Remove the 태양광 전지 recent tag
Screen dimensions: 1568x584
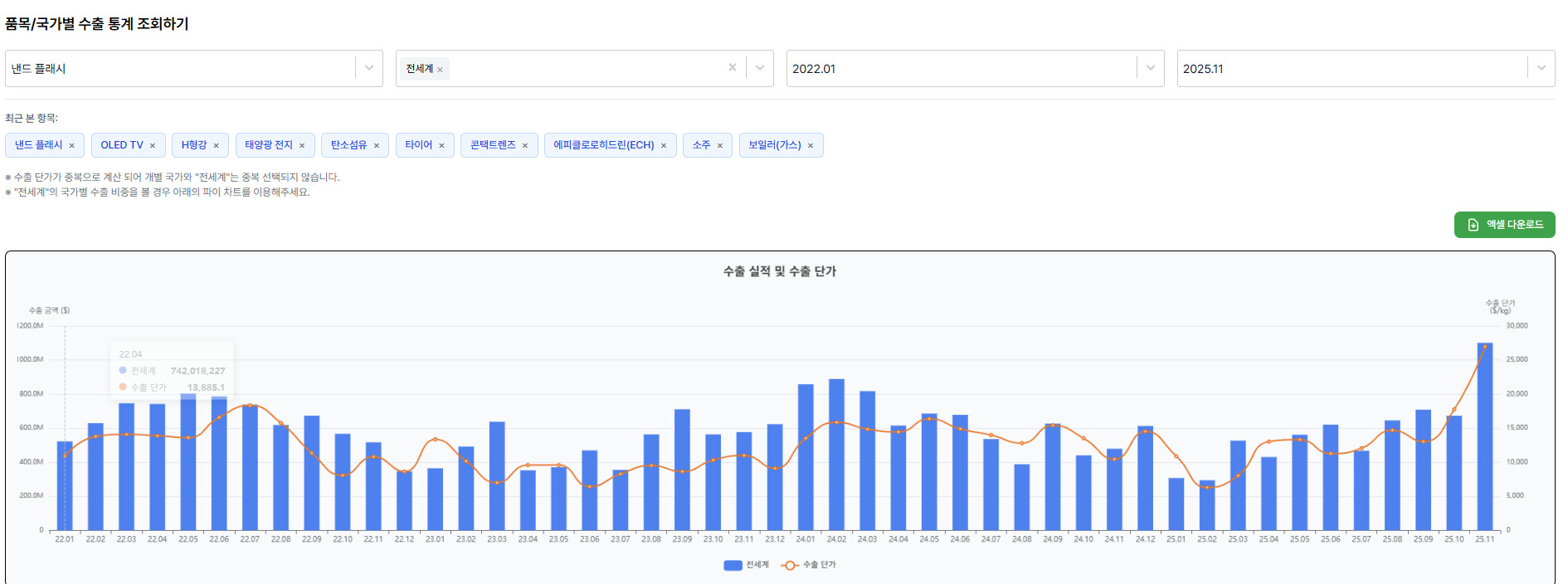302,146
